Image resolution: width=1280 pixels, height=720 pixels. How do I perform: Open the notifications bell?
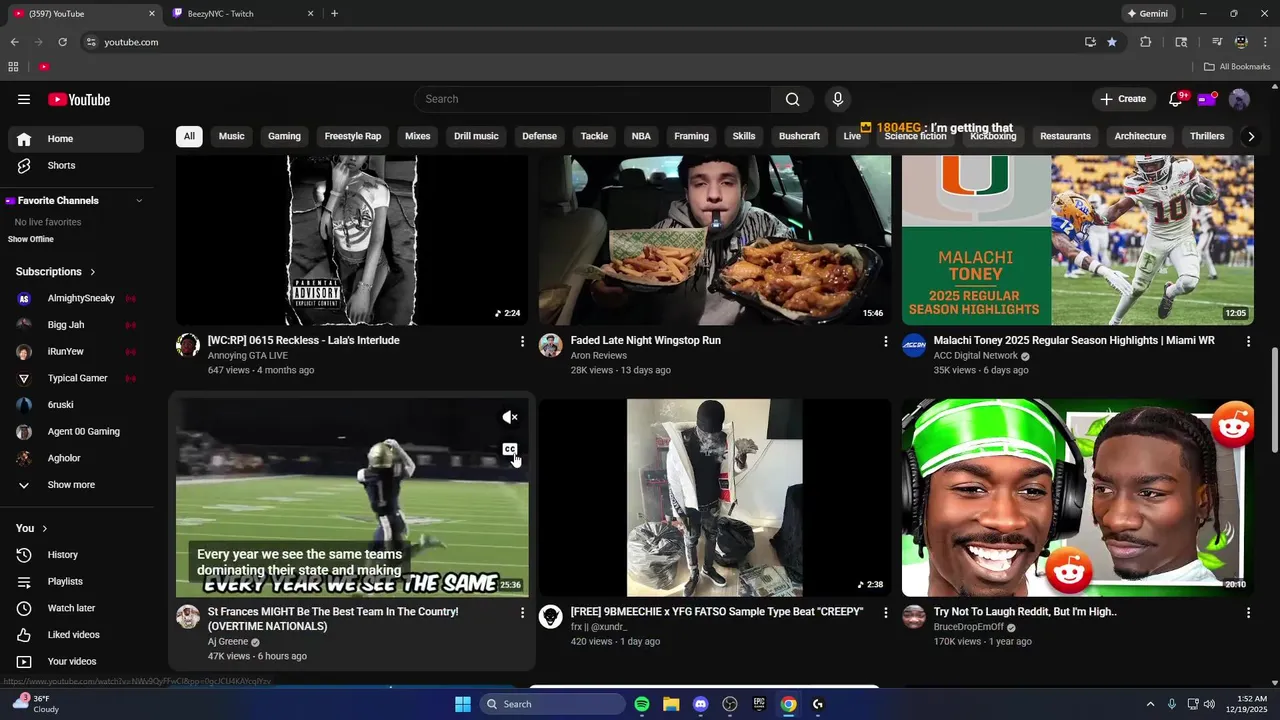pyautogui.click(x=1176, y=99)
